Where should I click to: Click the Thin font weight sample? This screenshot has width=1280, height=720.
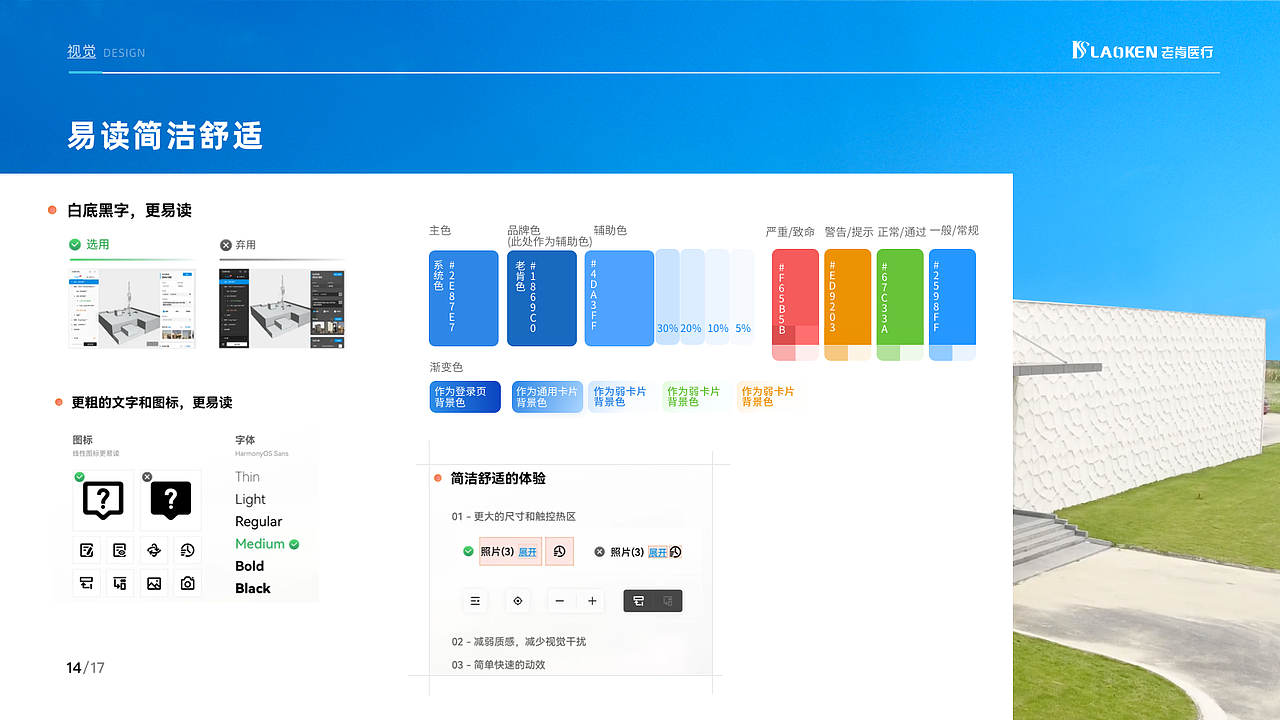(247, 477)
